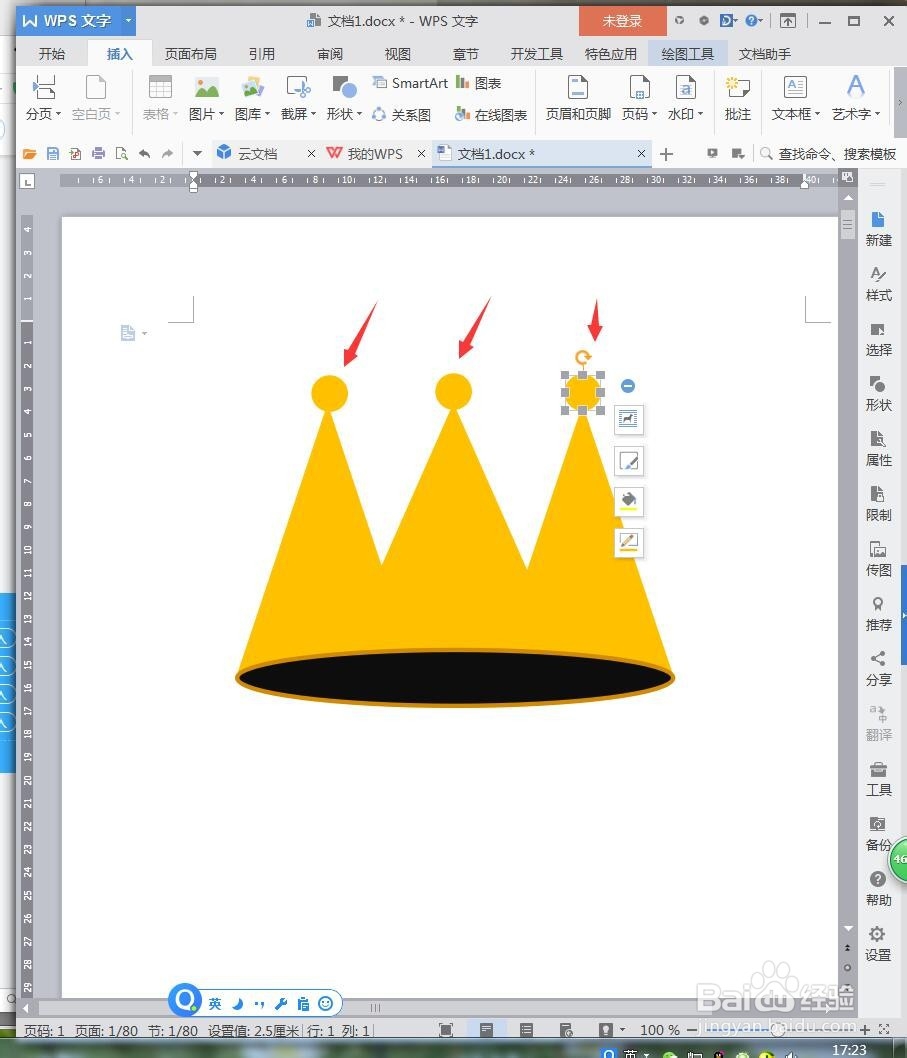Switch to the 页面布局 ribbon tab

(x=191, y=54)
